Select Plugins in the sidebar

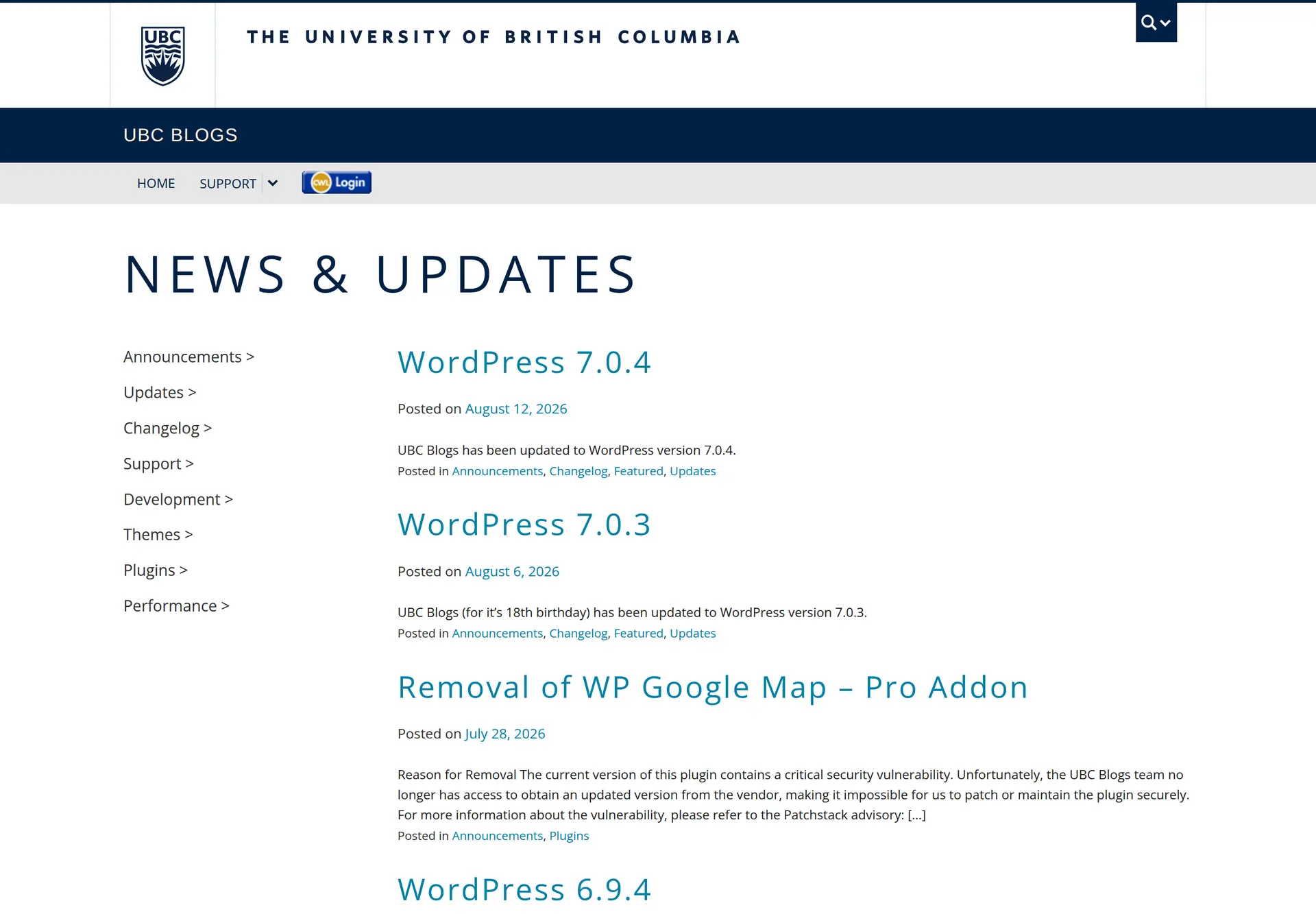pyautogui.click(x=155, y=570)
